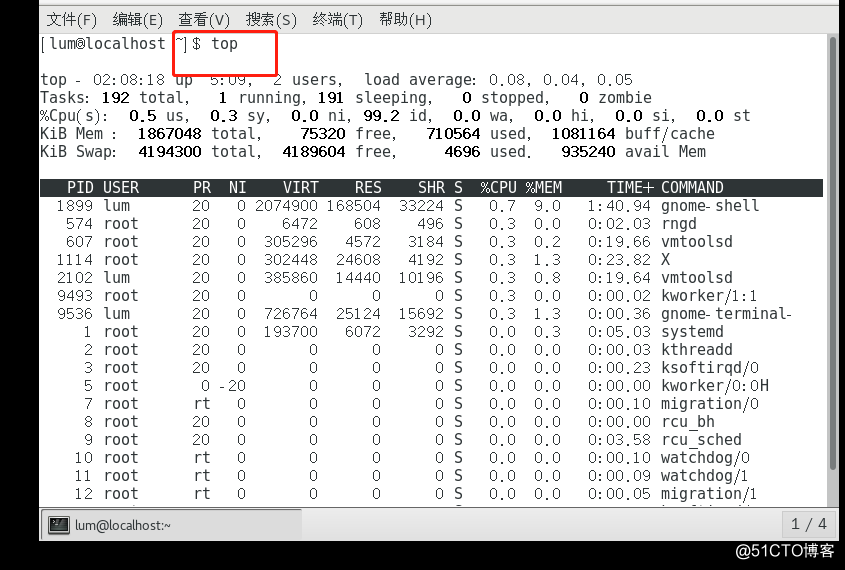Open the 查看(V) menu
Screen dimensions: 845x570
click(x=204, y=20)
